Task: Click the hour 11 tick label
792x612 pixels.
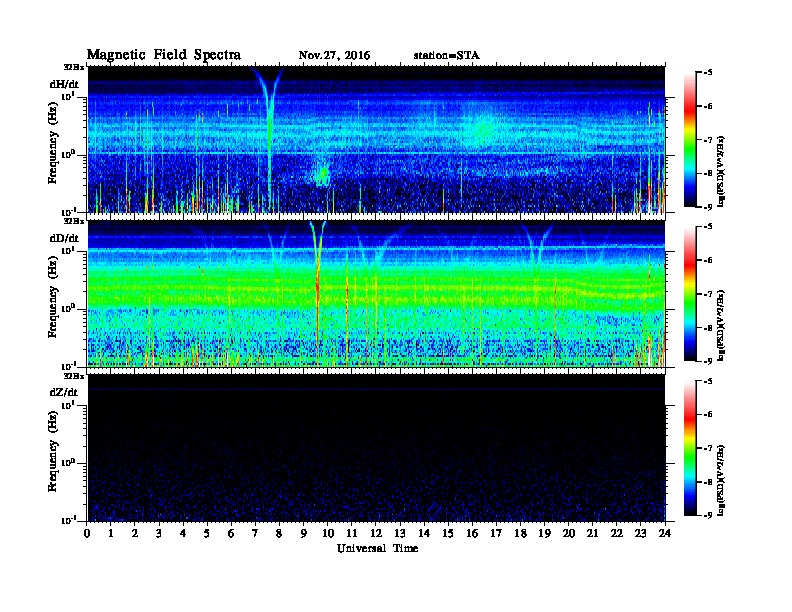Action: tap(352, 534)
